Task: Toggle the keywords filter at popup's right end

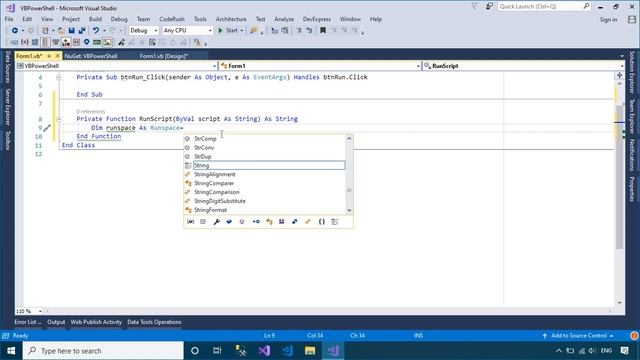Action: [335, 222]
